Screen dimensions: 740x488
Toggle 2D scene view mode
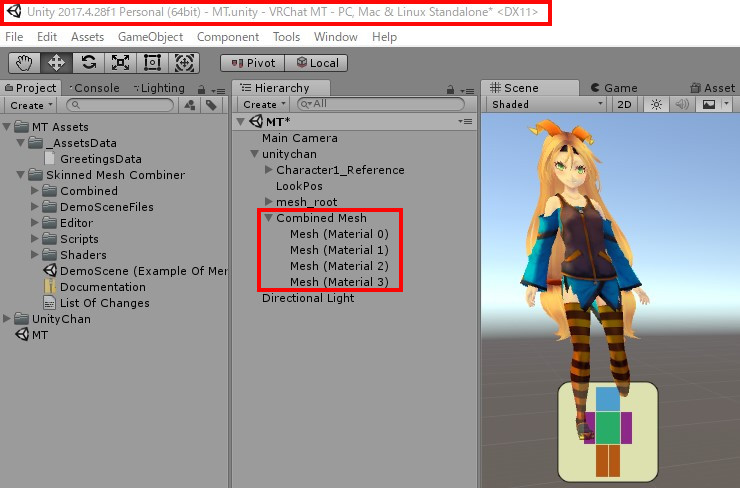click(x=624, y=104)
